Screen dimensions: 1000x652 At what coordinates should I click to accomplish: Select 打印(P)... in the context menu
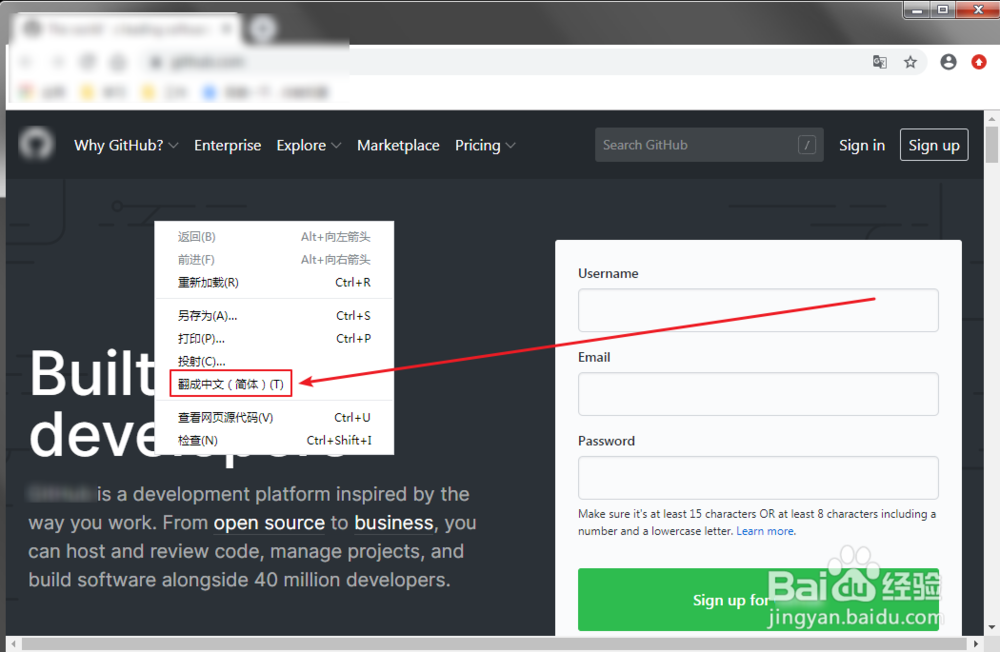pos(274,339)
